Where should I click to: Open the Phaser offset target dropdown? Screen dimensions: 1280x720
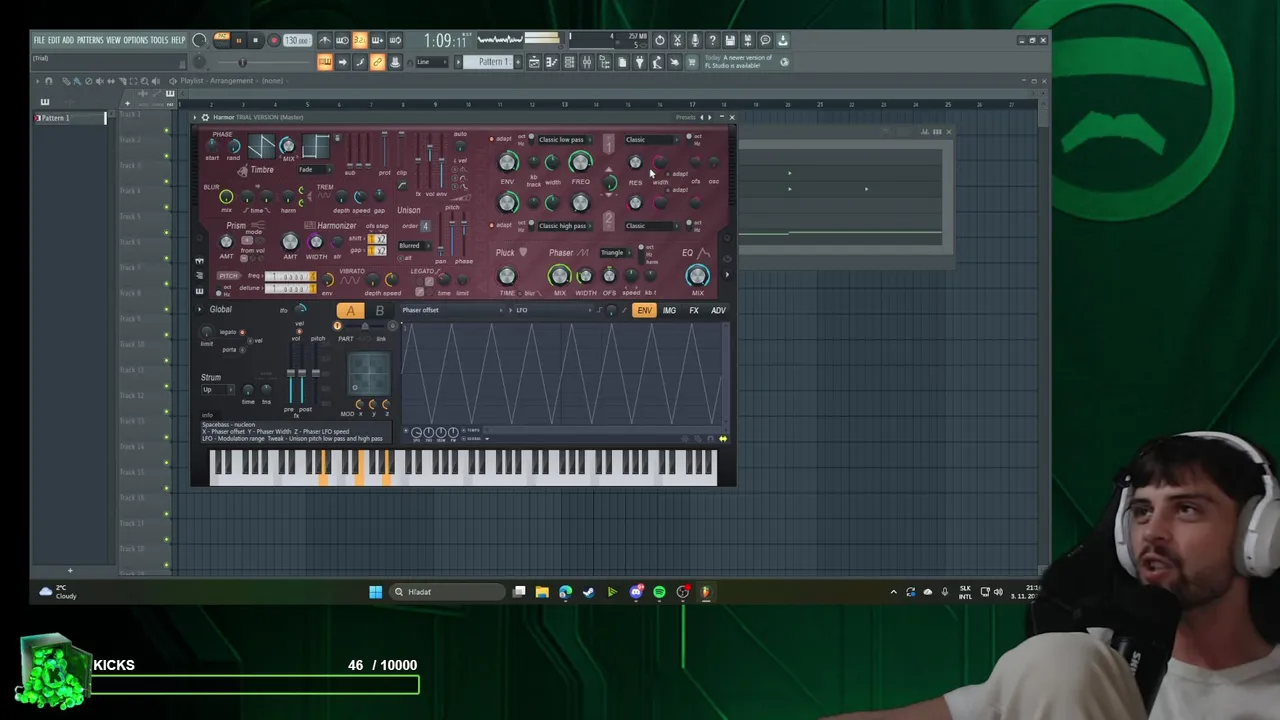tap(453, 310)
